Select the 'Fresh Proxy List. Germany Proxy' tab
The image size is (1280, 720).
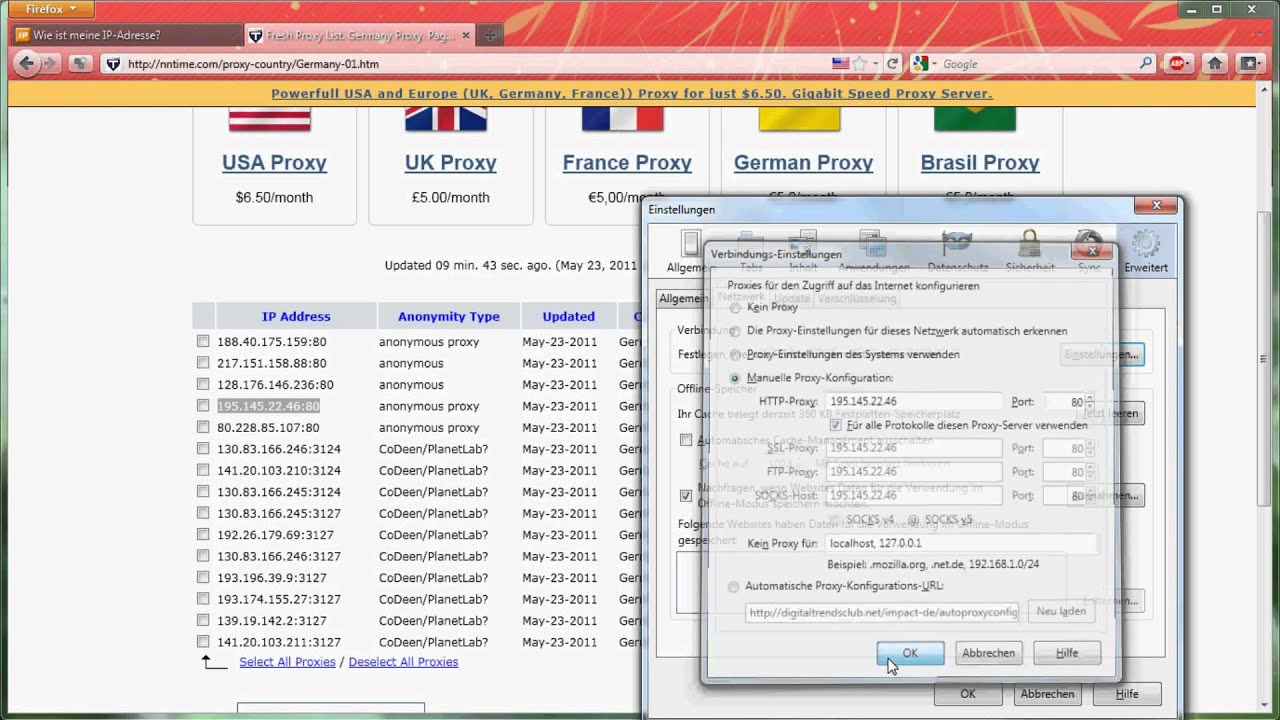360,35
